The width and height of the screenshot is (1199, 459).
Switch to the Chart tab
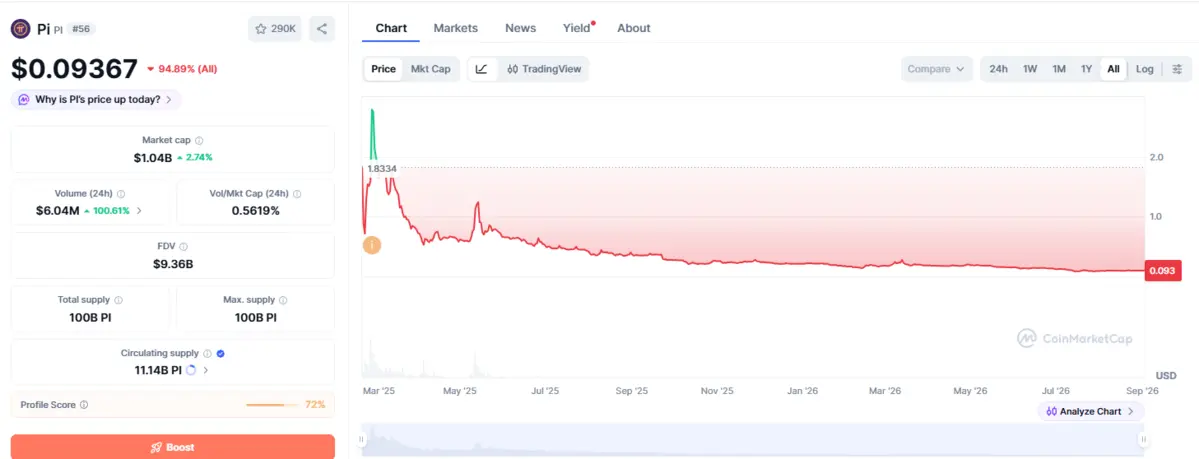click(391, 28)
